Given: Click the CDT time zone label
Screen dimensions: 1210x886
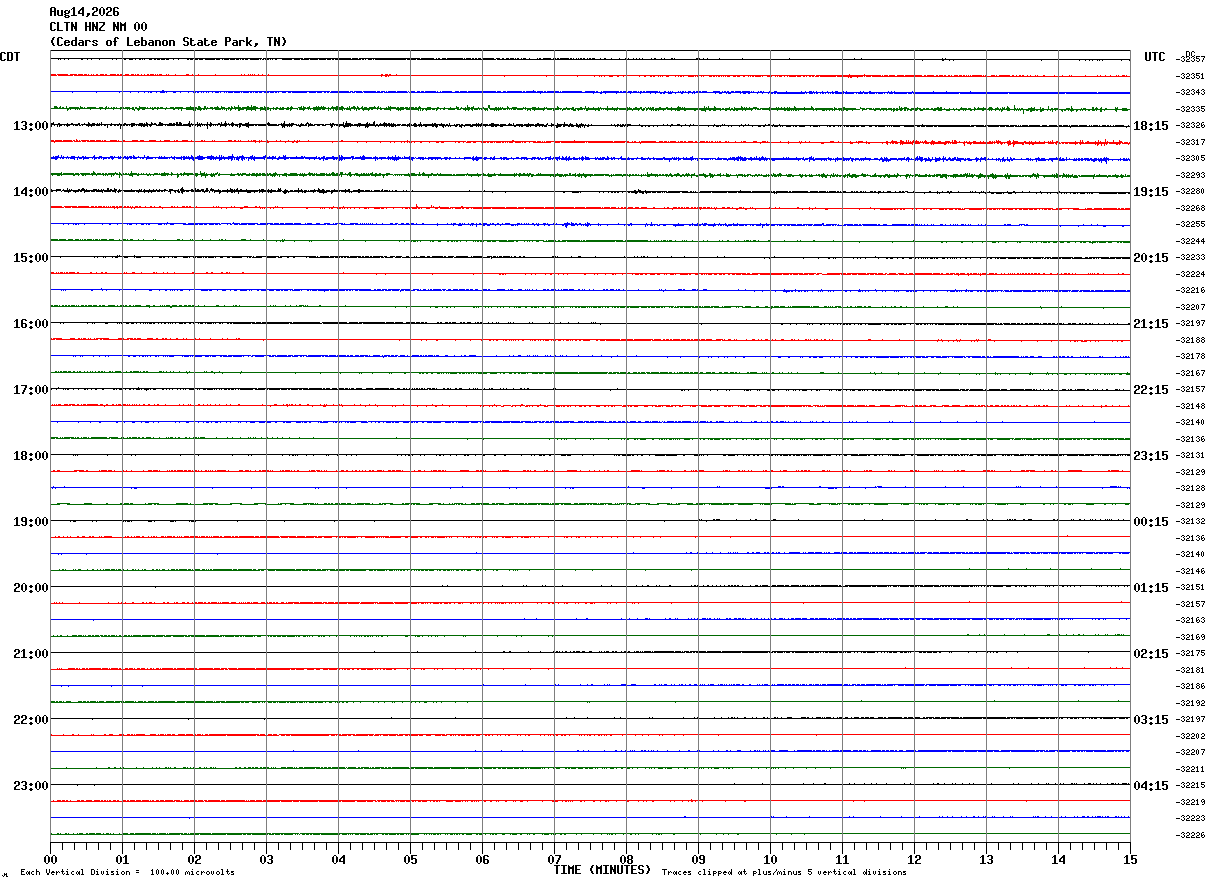Looking at the screenshot, I should tap(11, 57).
